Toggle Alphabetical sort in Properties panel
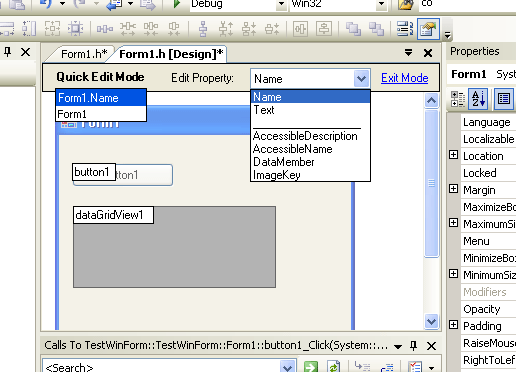The height and width of the screenshot is (372, 516). click(x=478, y=99)
